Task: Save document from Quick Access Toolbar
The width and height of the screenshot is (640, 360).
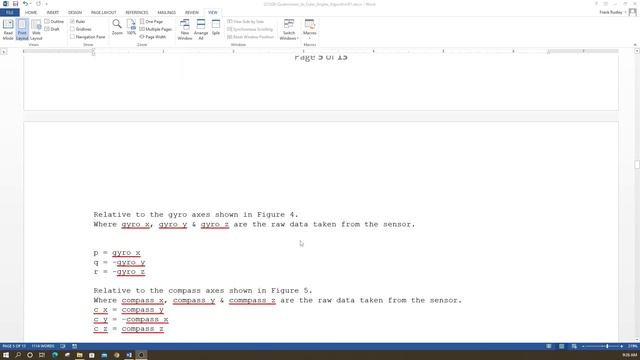Action: coord(16,4)
